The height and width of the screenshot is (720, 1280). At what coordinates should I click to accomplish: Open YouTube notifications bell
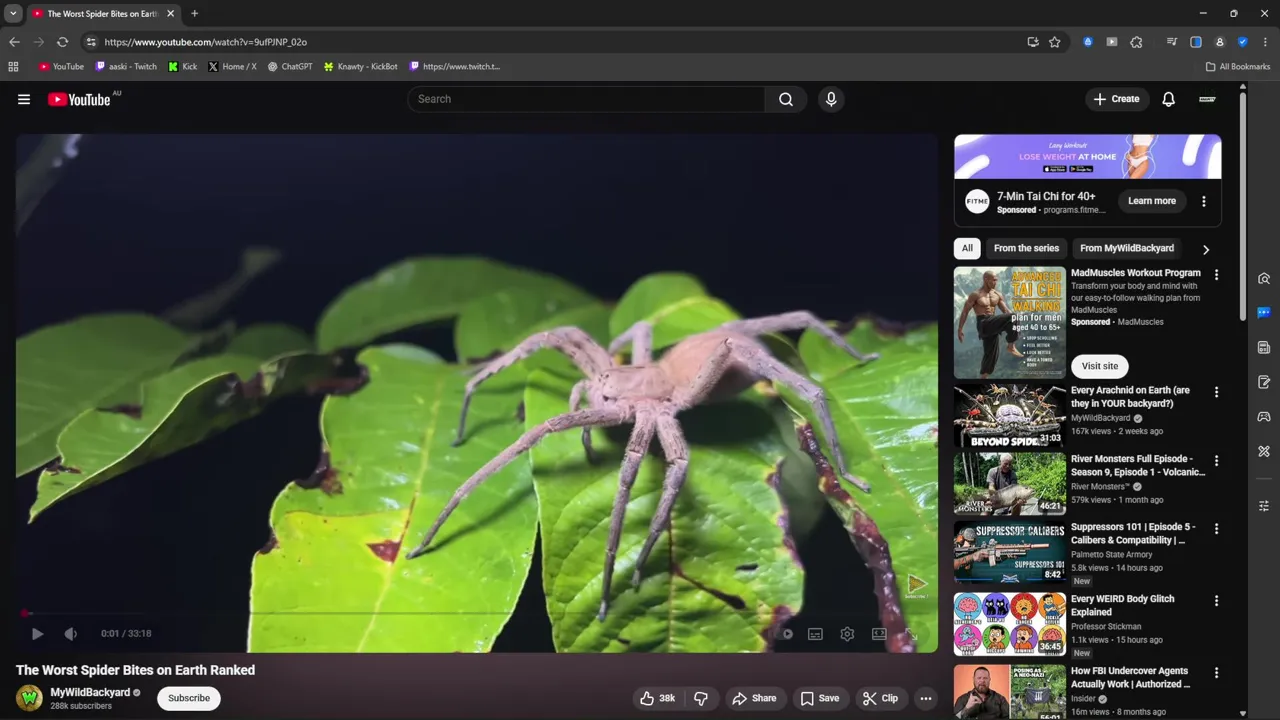(1168, 99)
